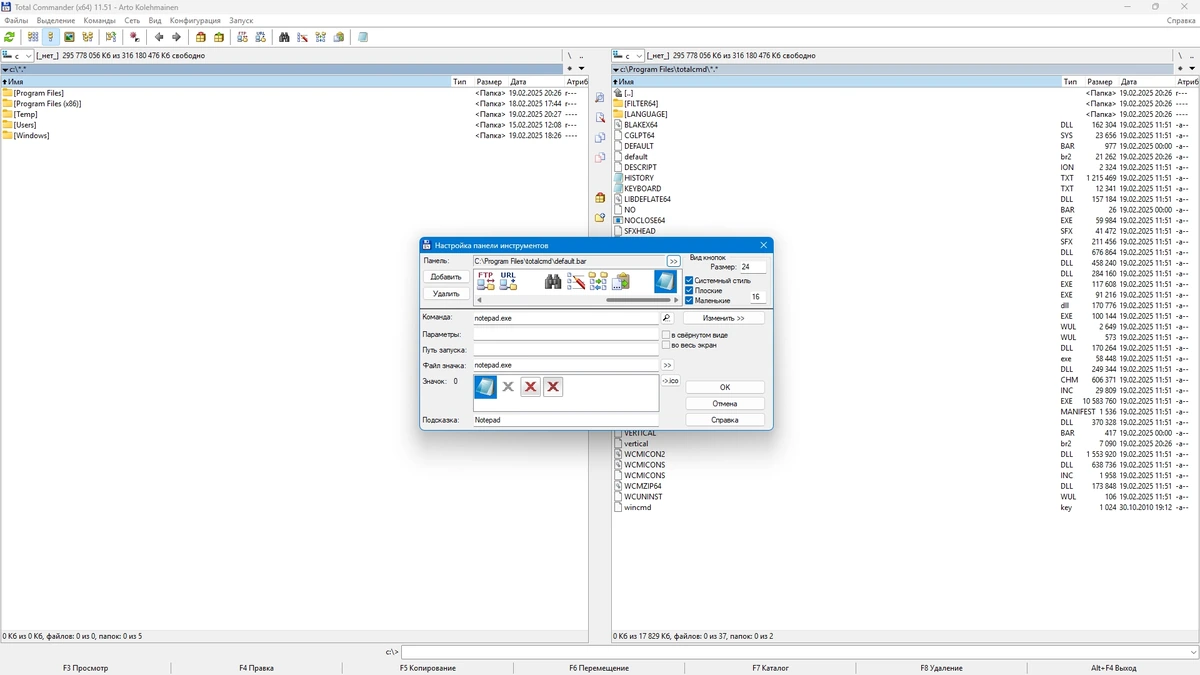
Task: Click the copy files icon in vertical bar
Action: click(x=600, y=137)
